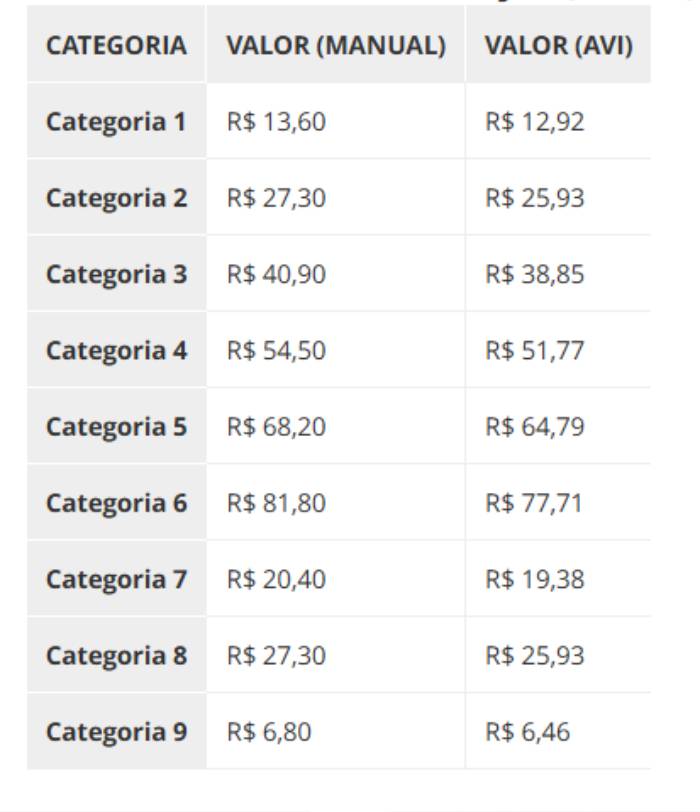Click the CATEGORIA column header
Screen dimensions: 700x812
(116, 45)
